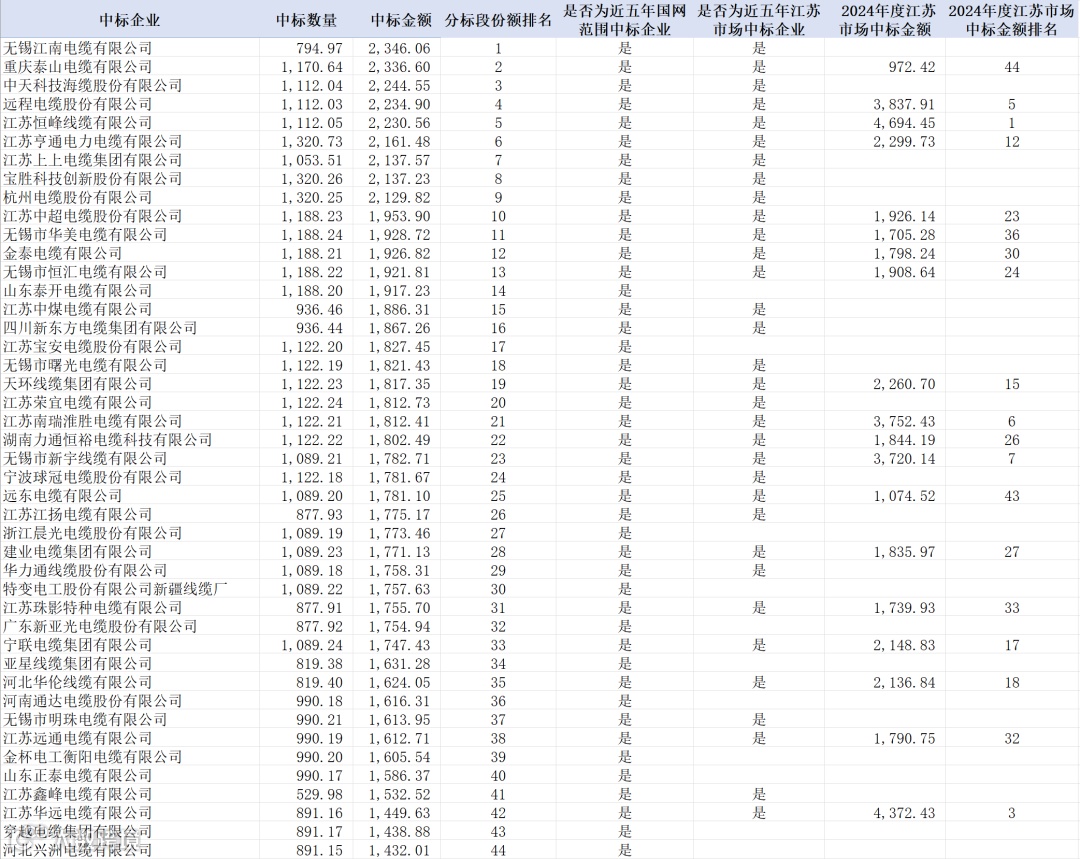This screenshot has width=1080, height=859.
Task: Click the Jiangsu amount 4,694.45
Action: tap(904, 123)
